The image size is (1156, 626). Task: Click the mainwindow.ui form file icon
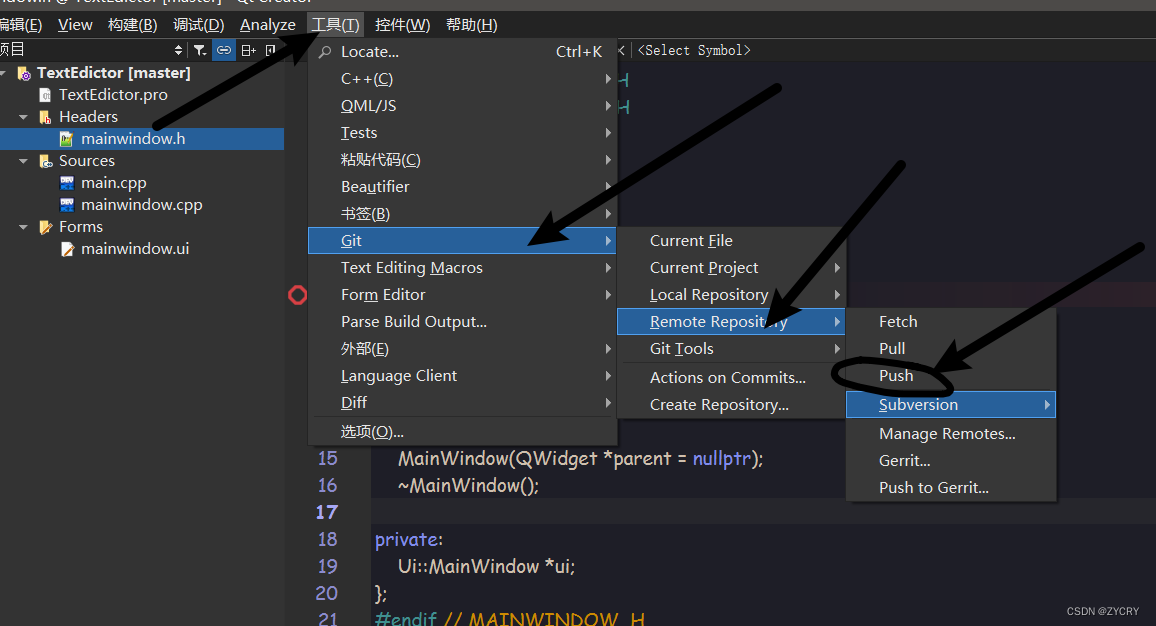67,249
